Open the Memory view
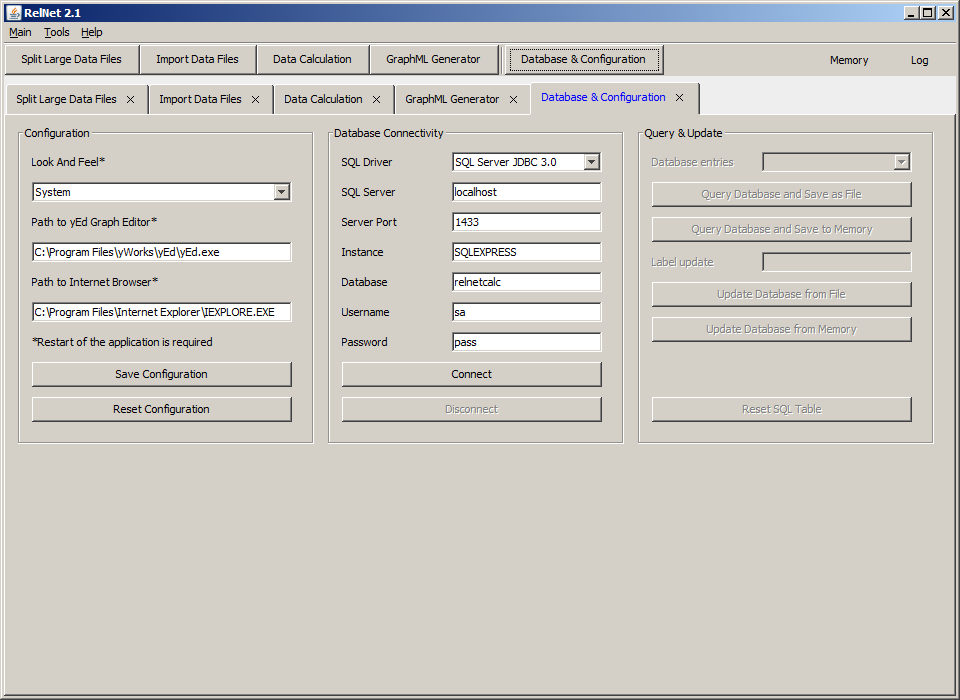960x700 pixels. tap(849, 60)
